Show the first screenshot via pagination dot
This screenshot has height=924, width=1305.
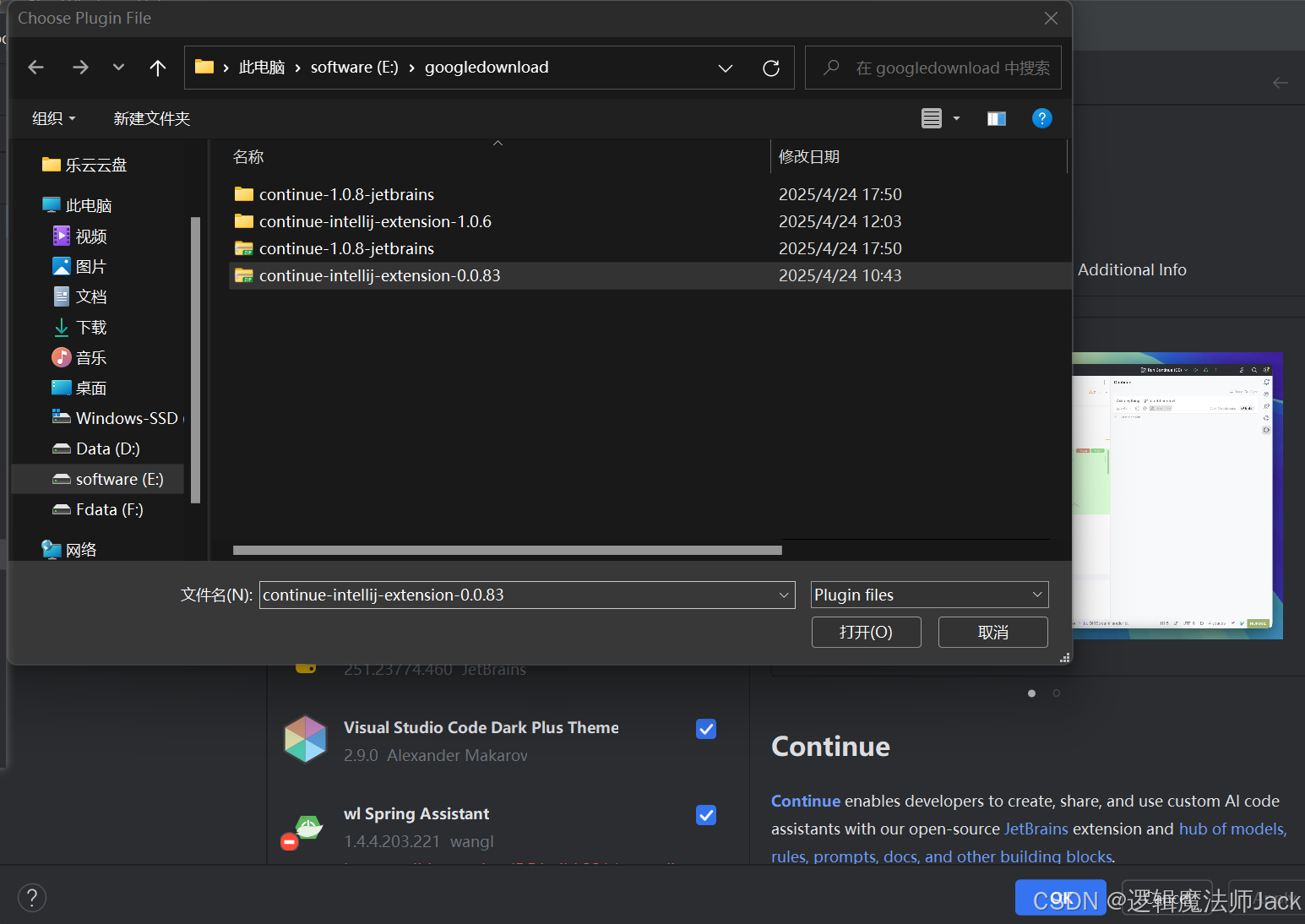(x=1031, y=693)
